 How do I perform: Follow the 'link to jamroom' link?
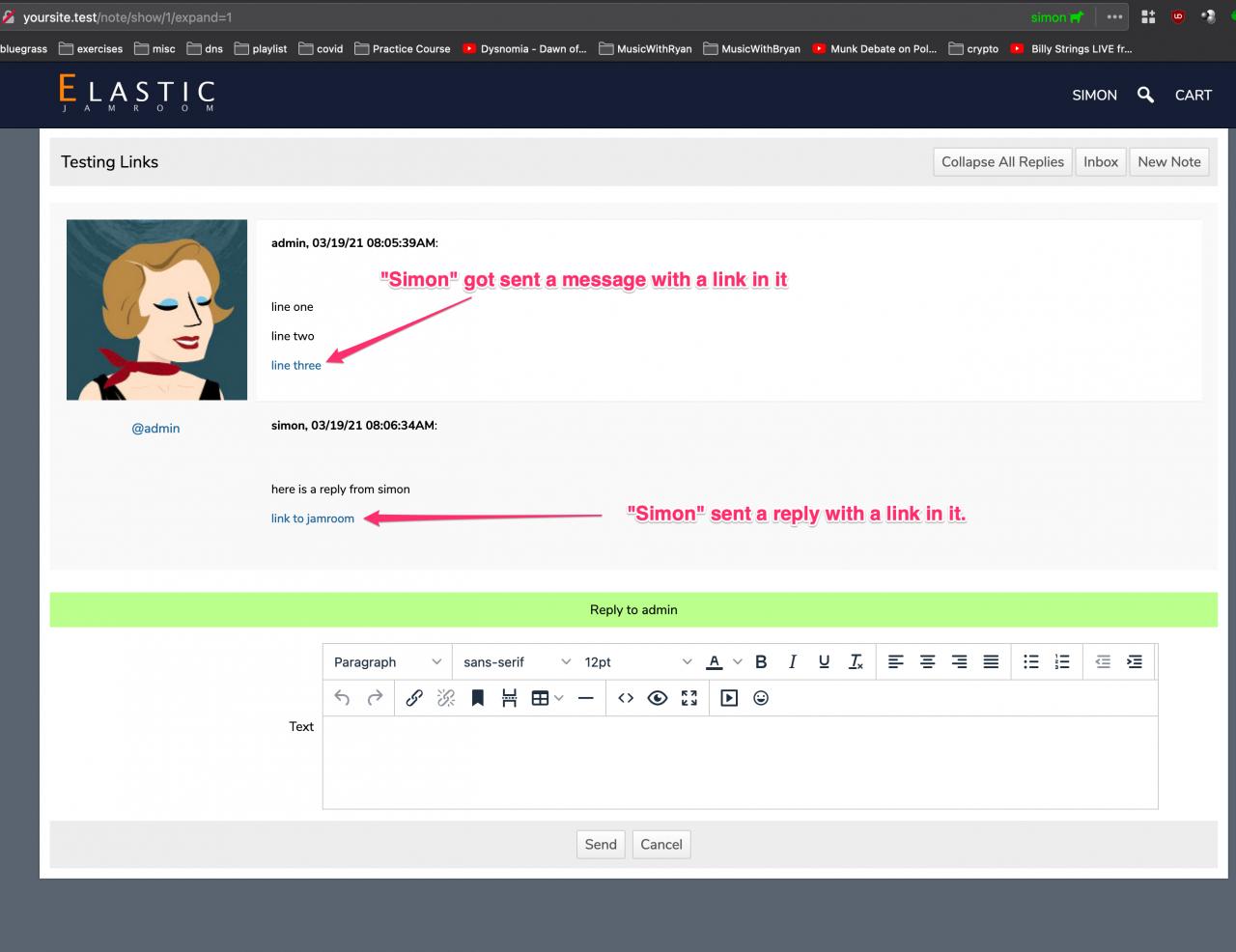(x=313, y=518)
